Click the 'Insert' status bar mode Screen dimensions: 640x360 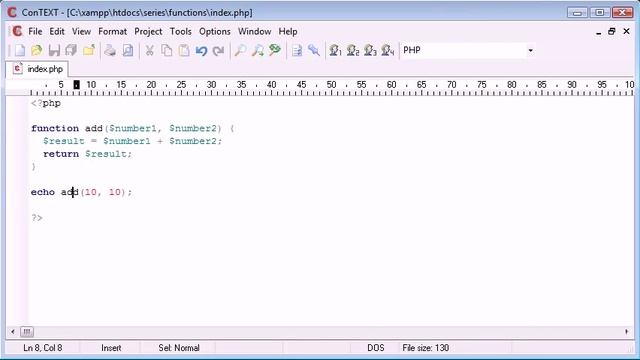tap(111, 348)
